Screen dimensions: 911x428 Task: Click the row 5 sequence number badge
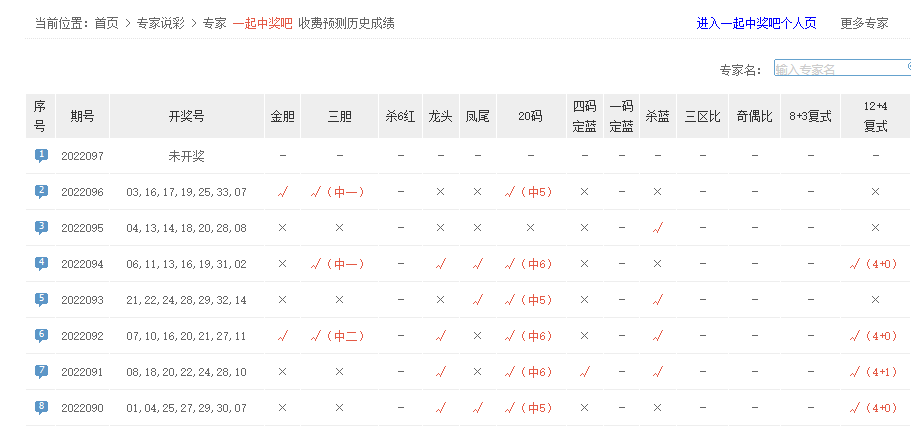pos(41,299)
